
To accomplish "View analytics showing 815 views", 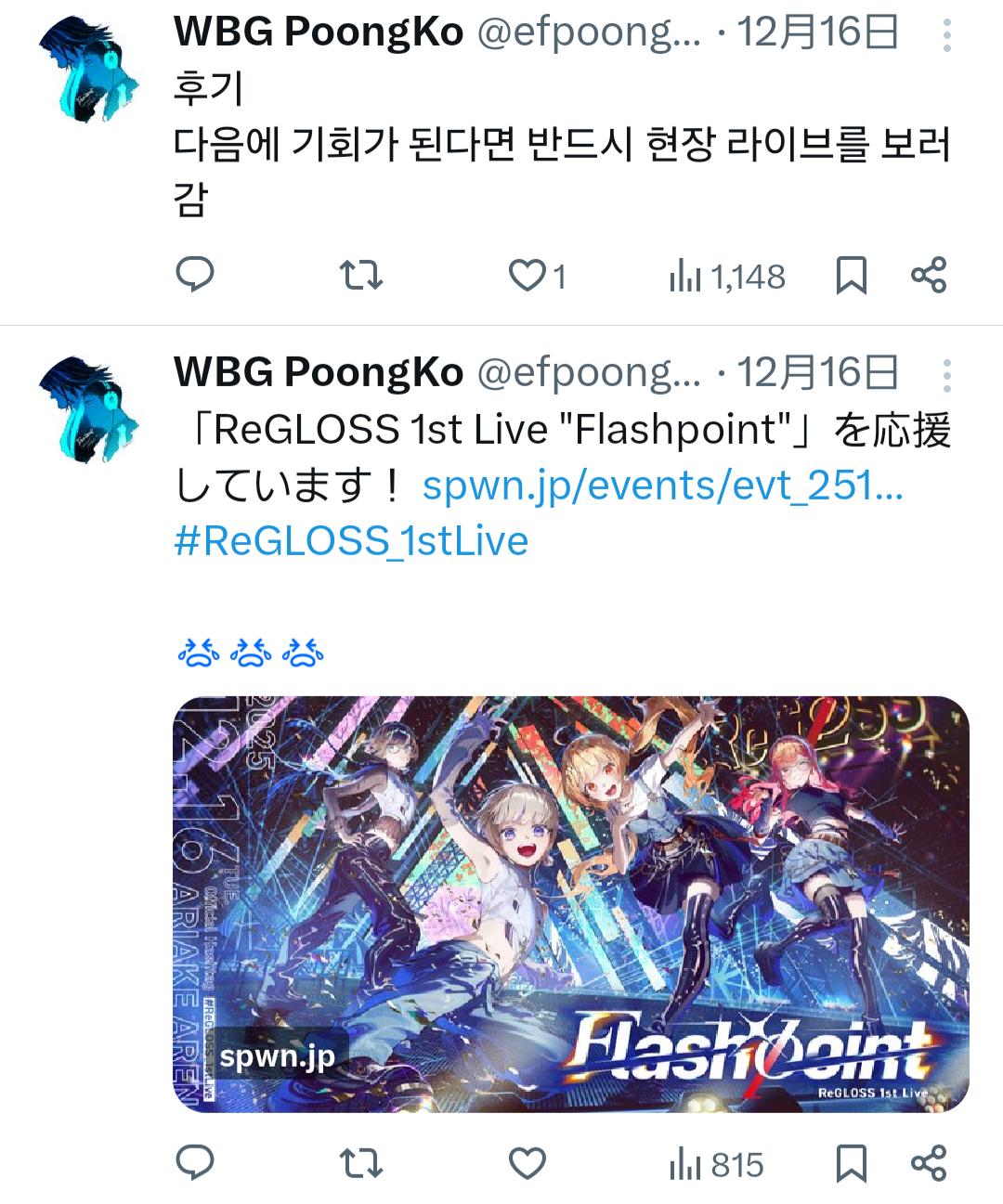I will [716, 1164].
